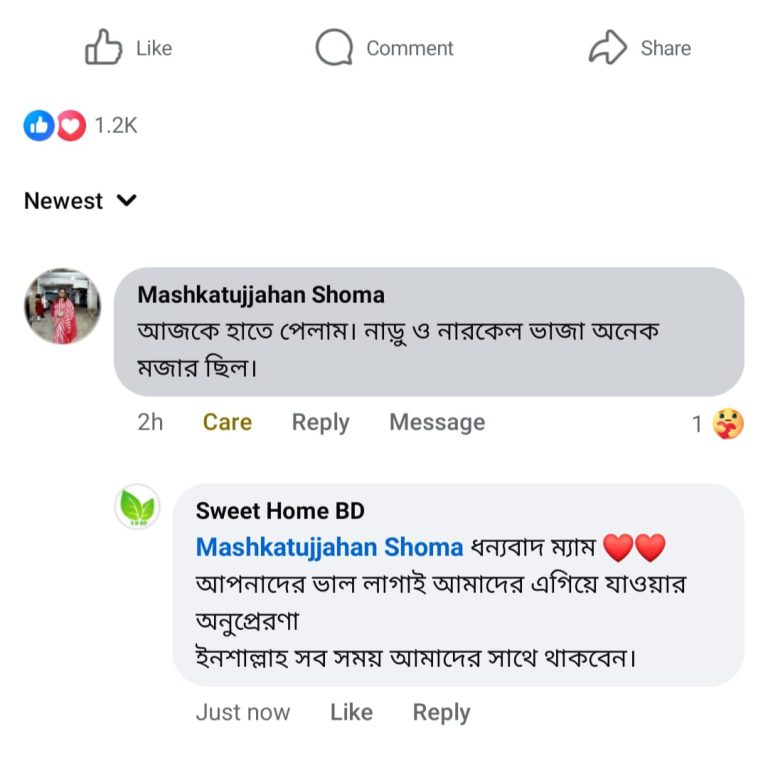This screenshot has width=768, height=768.
Task: Reply to the Sweet Home BD comment
Action: 441,712
